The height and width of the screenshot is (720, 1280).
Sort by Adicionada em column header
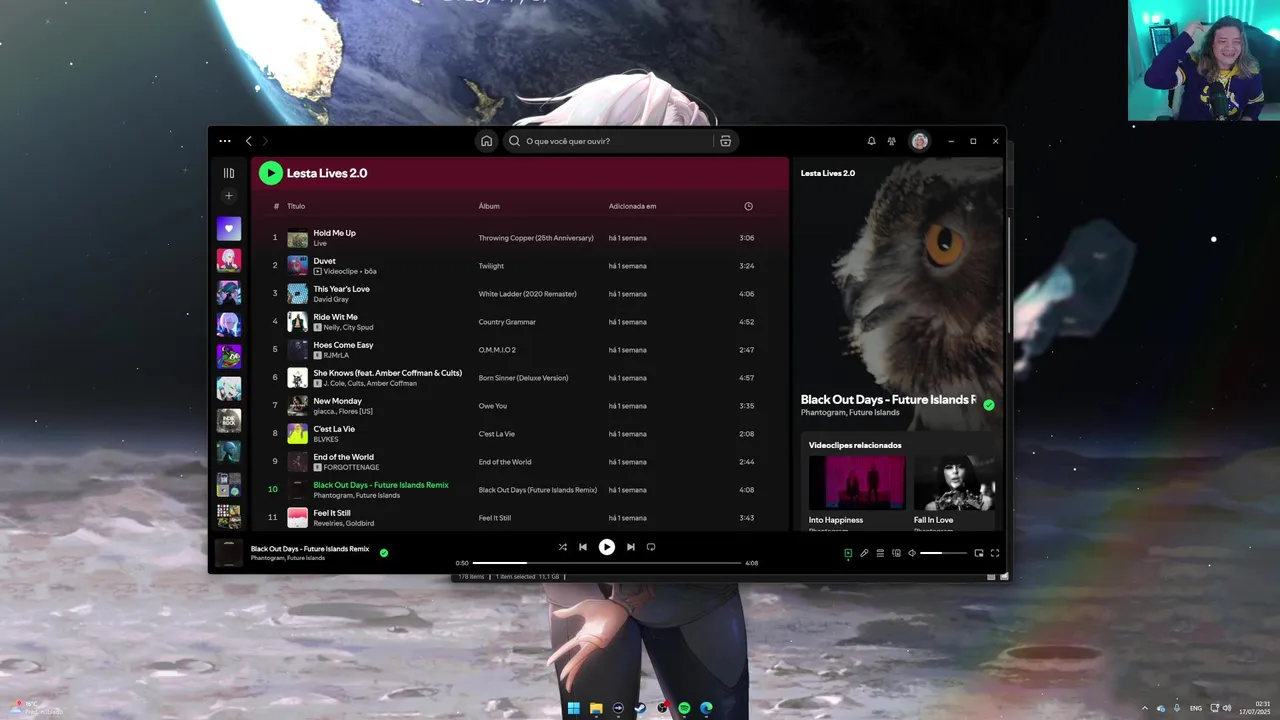(x=632, y=206)
